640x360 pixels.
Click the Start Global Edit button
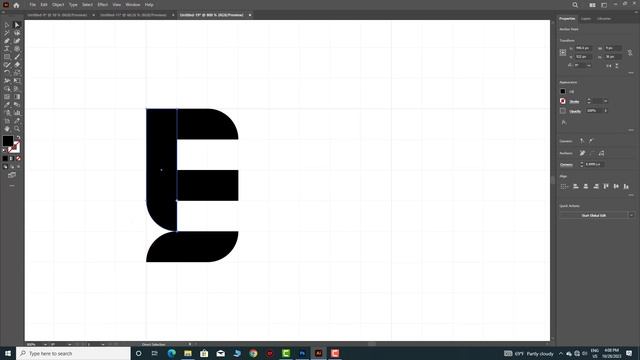593,215
